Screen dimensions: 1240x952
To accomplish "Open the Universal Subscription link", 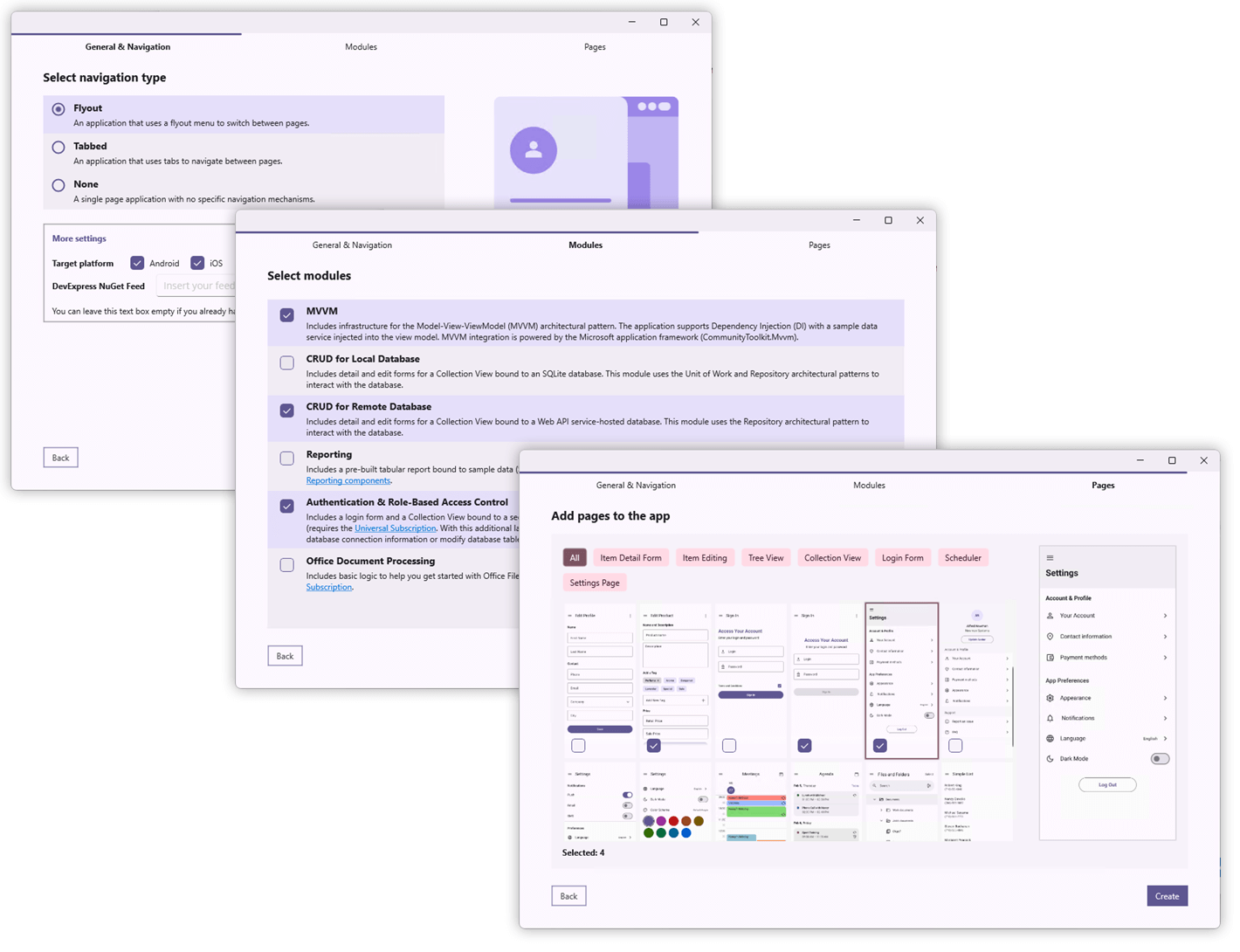I will (396, 528).
